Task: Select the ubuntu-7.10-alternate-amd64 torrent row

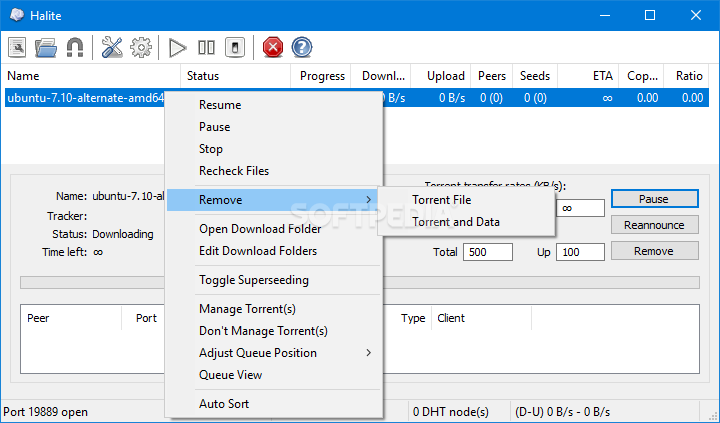Action: coord(357,98)
